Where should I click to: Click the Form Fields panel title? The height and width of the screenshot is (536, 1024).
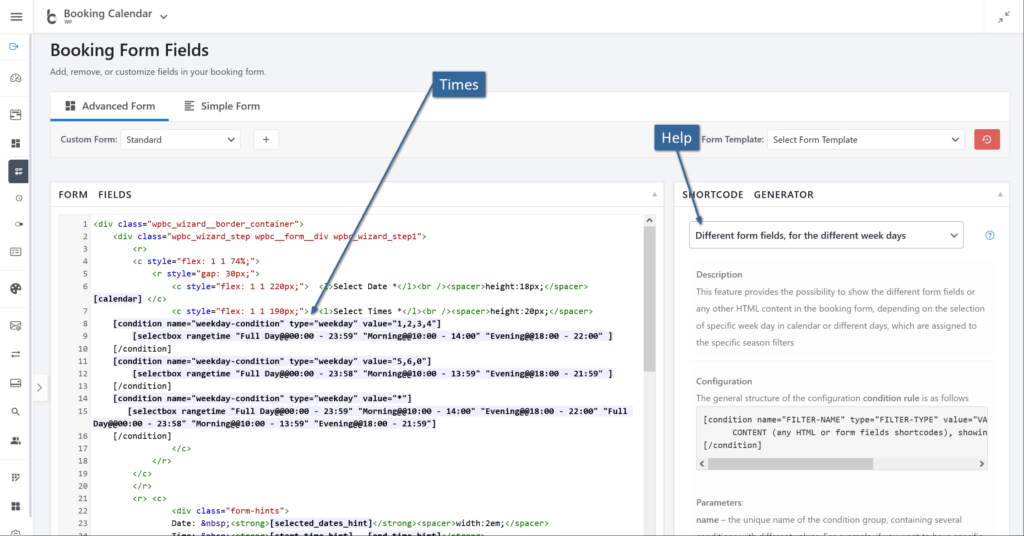(95, 195)
